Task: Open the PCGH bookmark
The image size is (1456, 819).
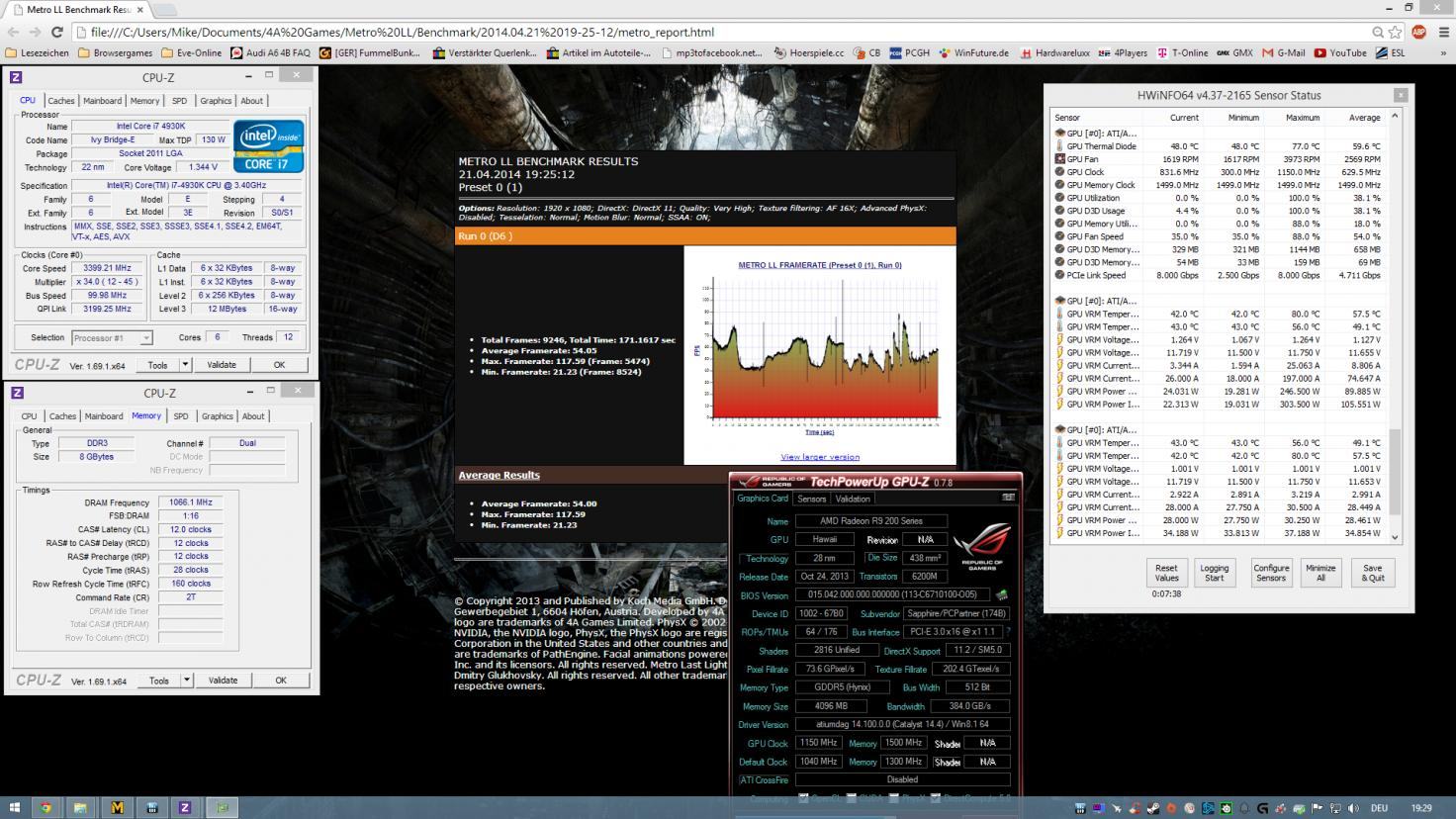Action: (910, 52)
